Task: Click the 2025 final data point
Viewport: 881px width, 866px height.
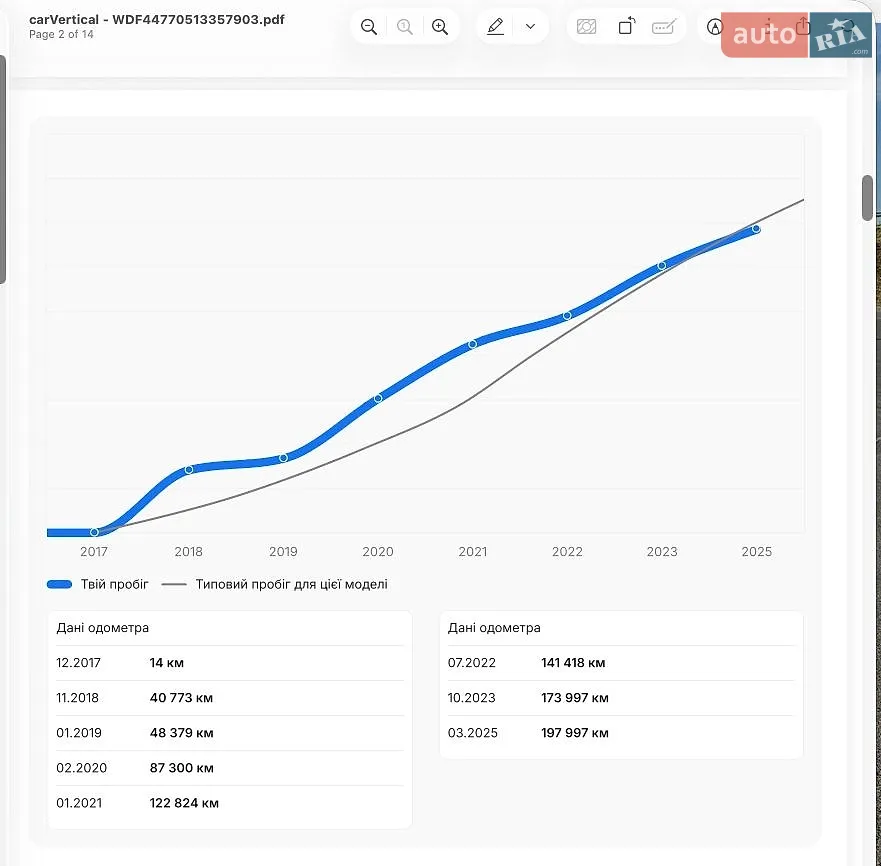Action: click(x=756, y=229)
